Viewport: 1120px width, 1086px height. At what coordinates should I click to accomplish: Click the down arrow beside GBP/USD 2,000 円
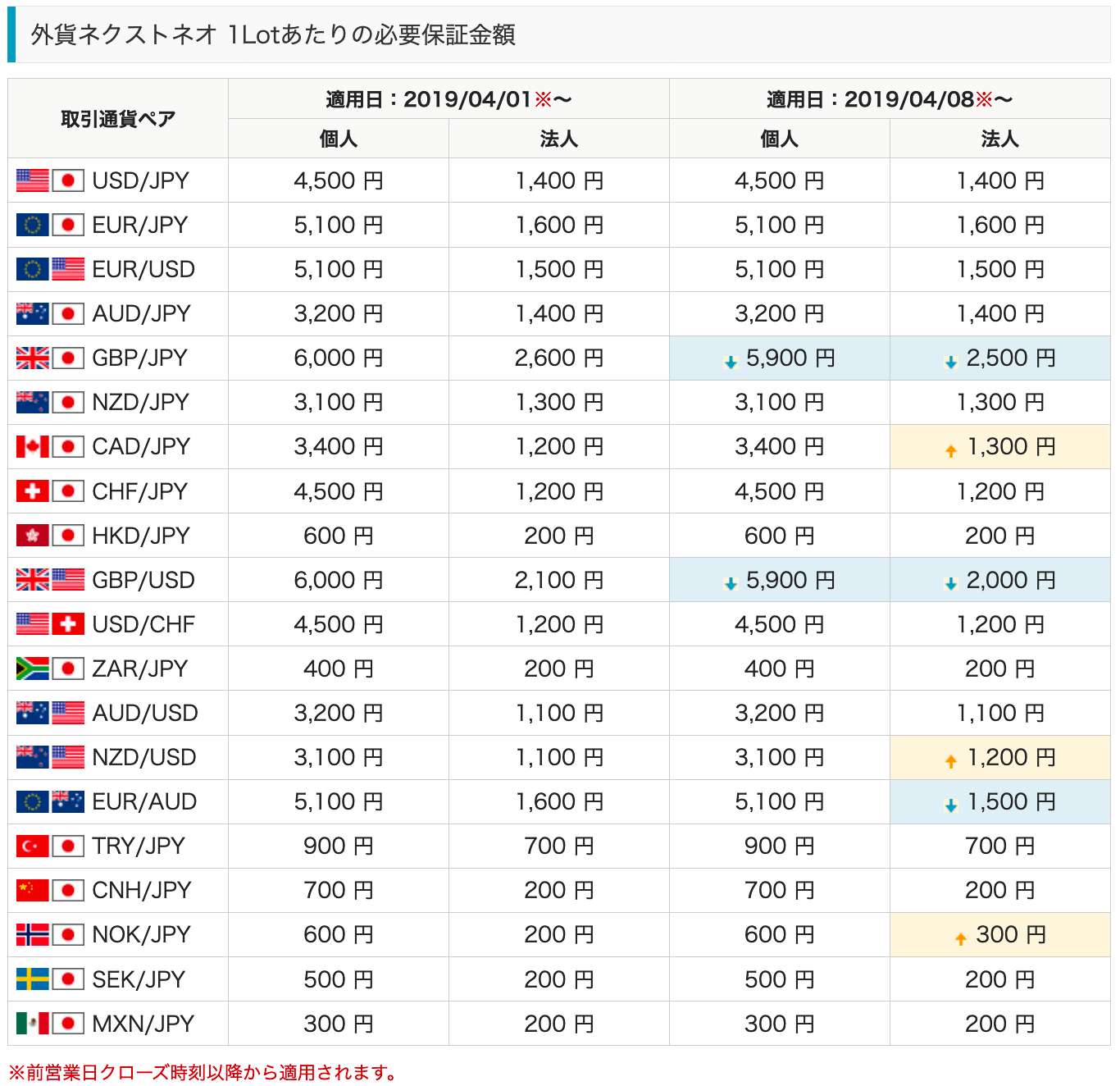[x=951, y=584]
